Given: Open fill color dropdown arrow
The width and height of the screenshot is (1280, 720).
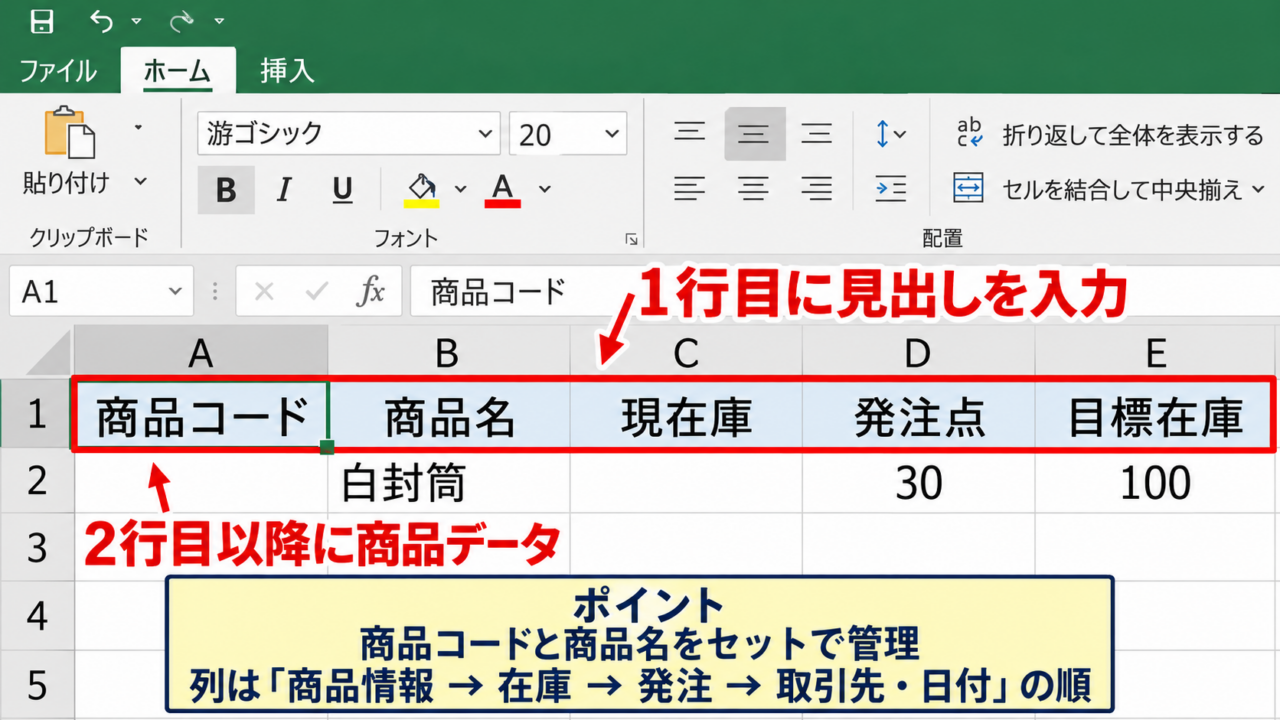Looking at the screenshot, I should [x=460, y=189].
